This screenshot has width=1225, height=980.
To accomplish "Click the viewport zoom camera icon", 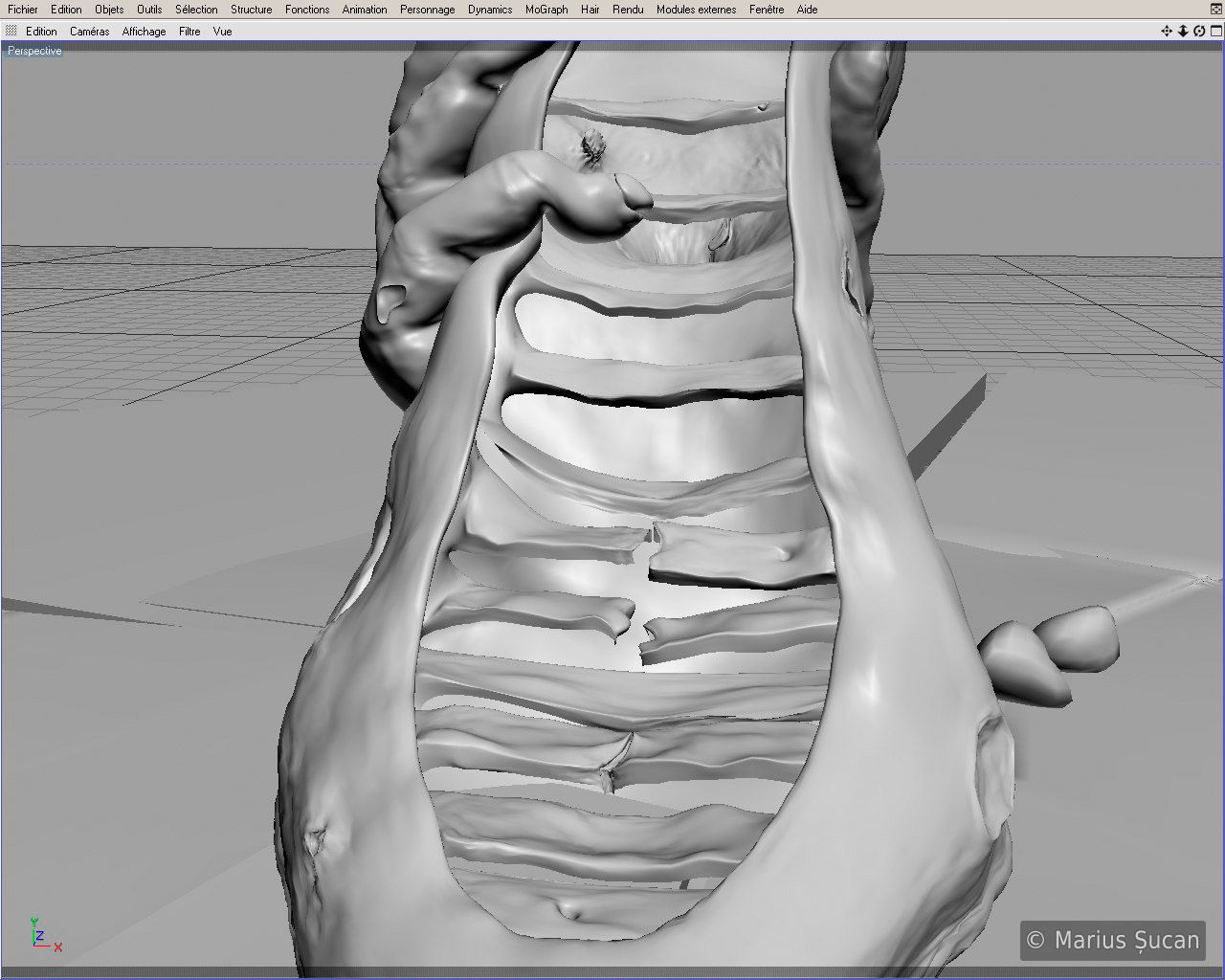I will tap(1183, 32).
